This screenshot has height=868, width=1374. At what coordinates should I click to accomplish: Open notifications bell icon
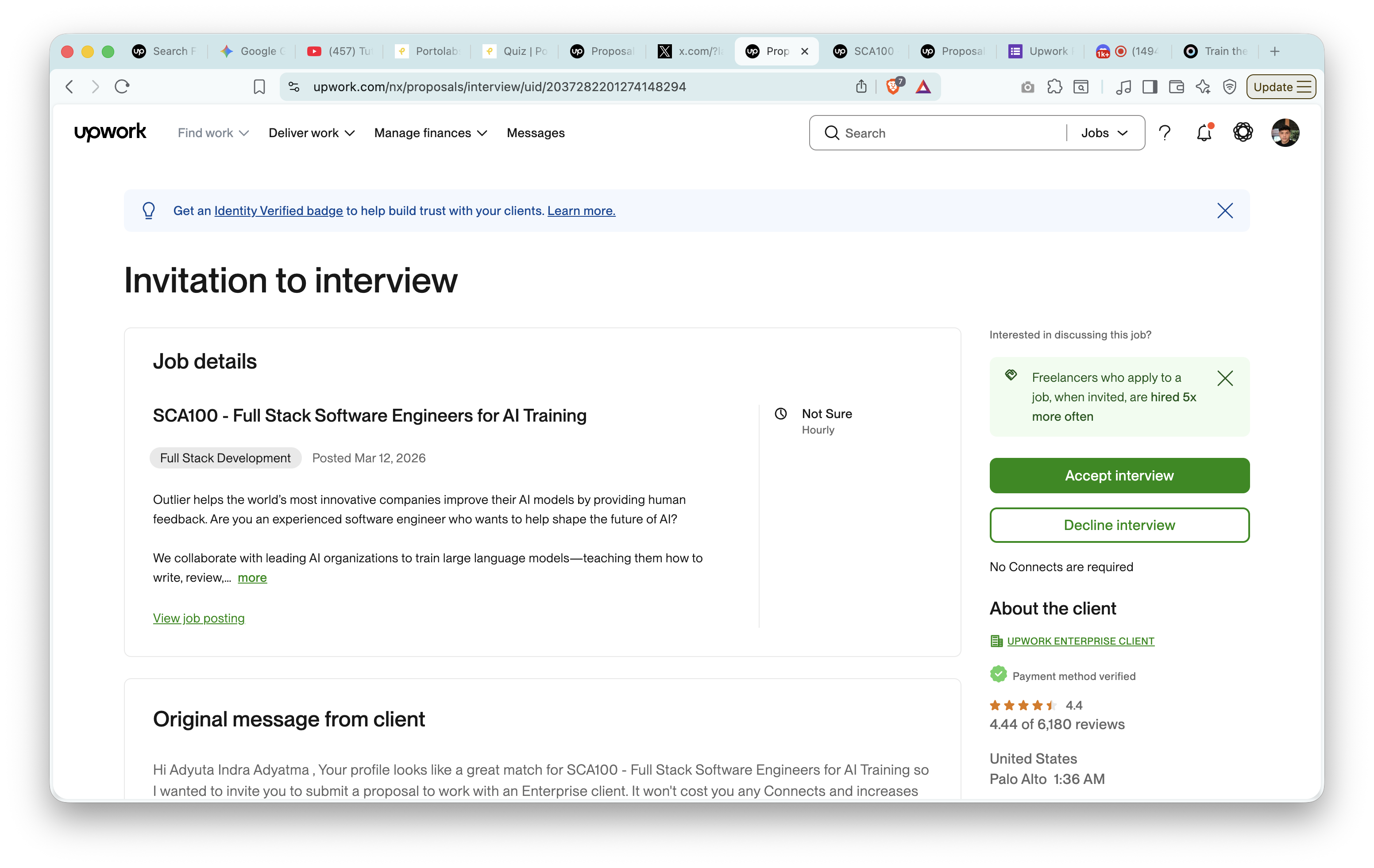click(1204, 133)
